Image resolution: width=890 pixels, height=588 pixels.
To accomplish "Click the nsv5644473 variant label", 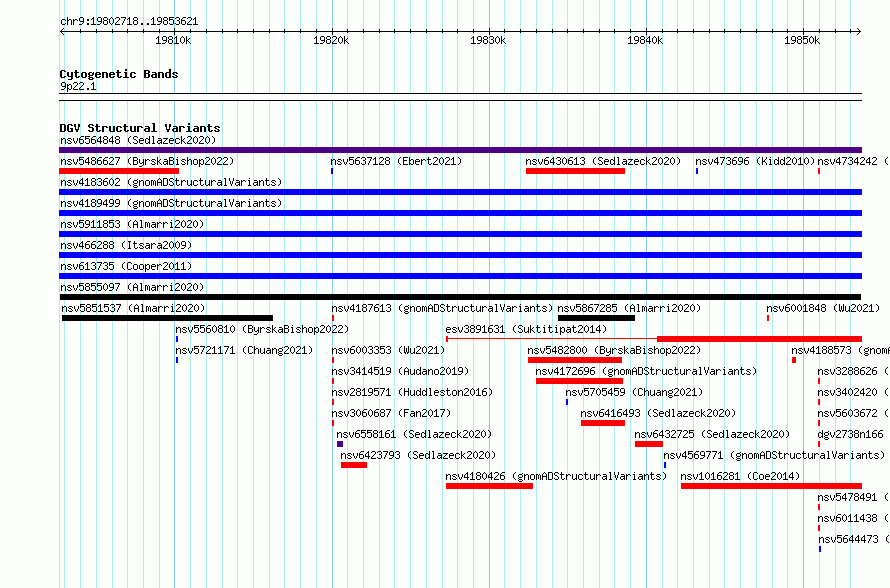I will (853, 539).
